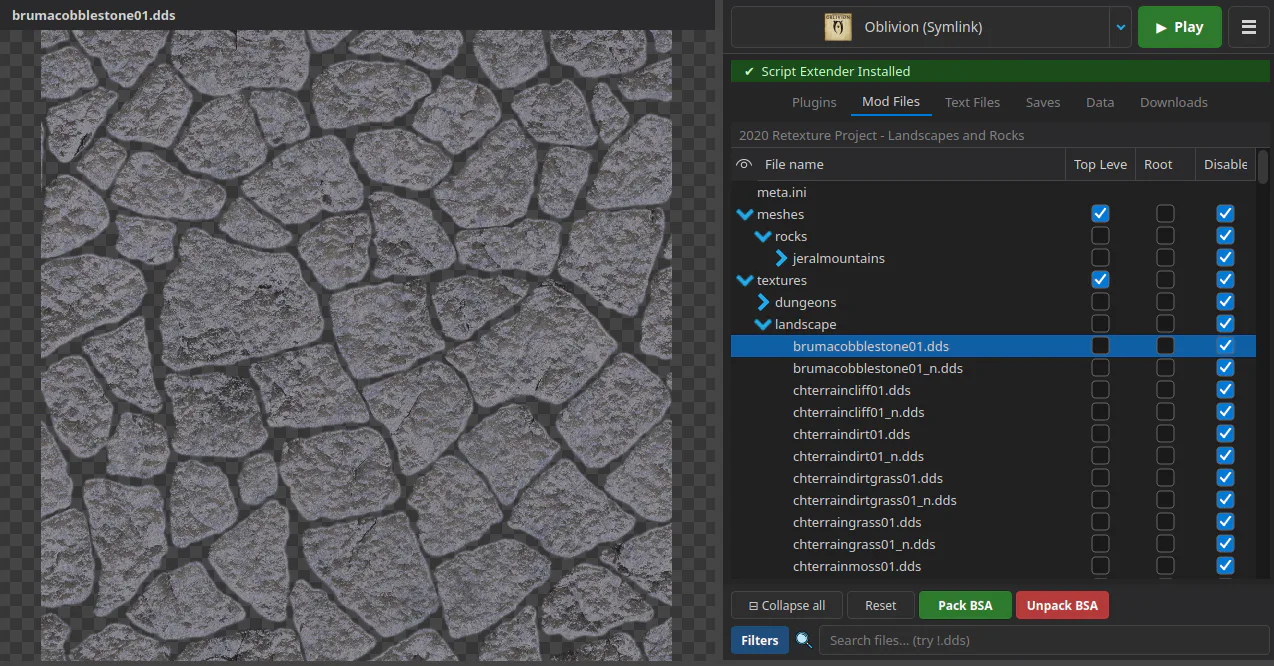The height and width of the screenshot is (666, 1274).
Task: Tick Root checkbox for the meshes row
Action: click(x=1165, y=214)
